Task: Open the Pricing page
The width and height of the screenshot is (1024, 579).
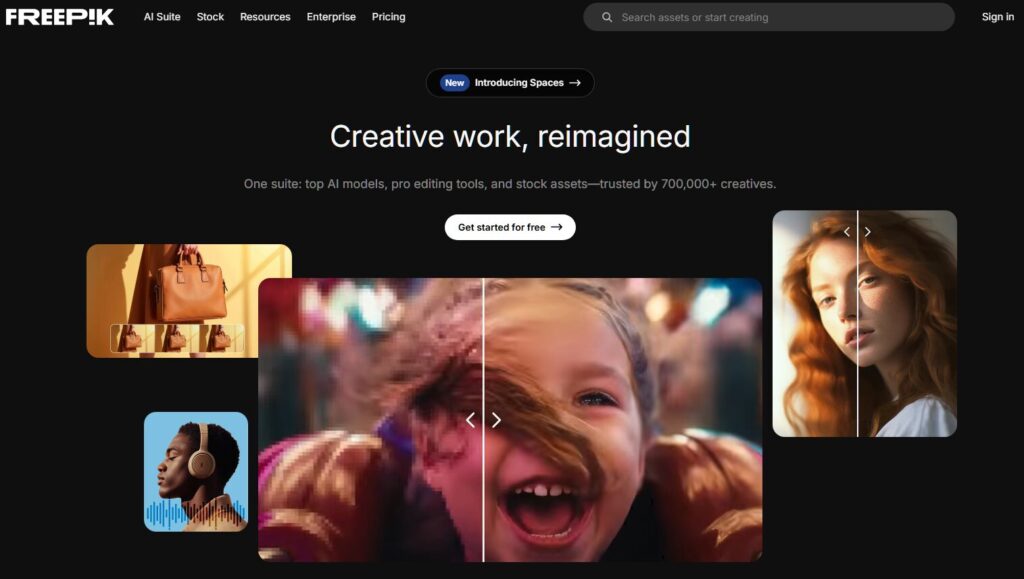Action: [388, 17]
